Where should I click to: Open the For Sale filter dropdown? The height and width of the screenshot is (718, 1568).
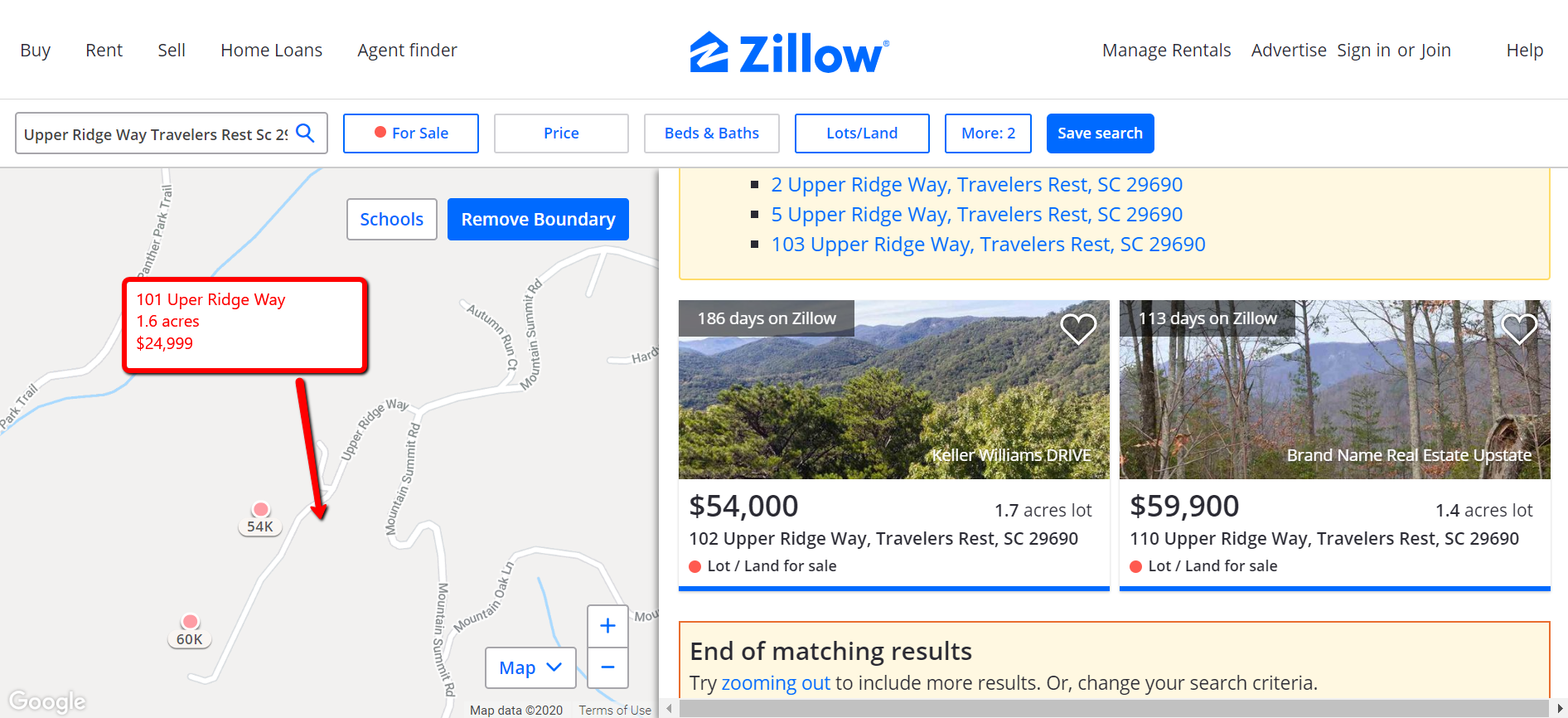click(x=411, y=133)
